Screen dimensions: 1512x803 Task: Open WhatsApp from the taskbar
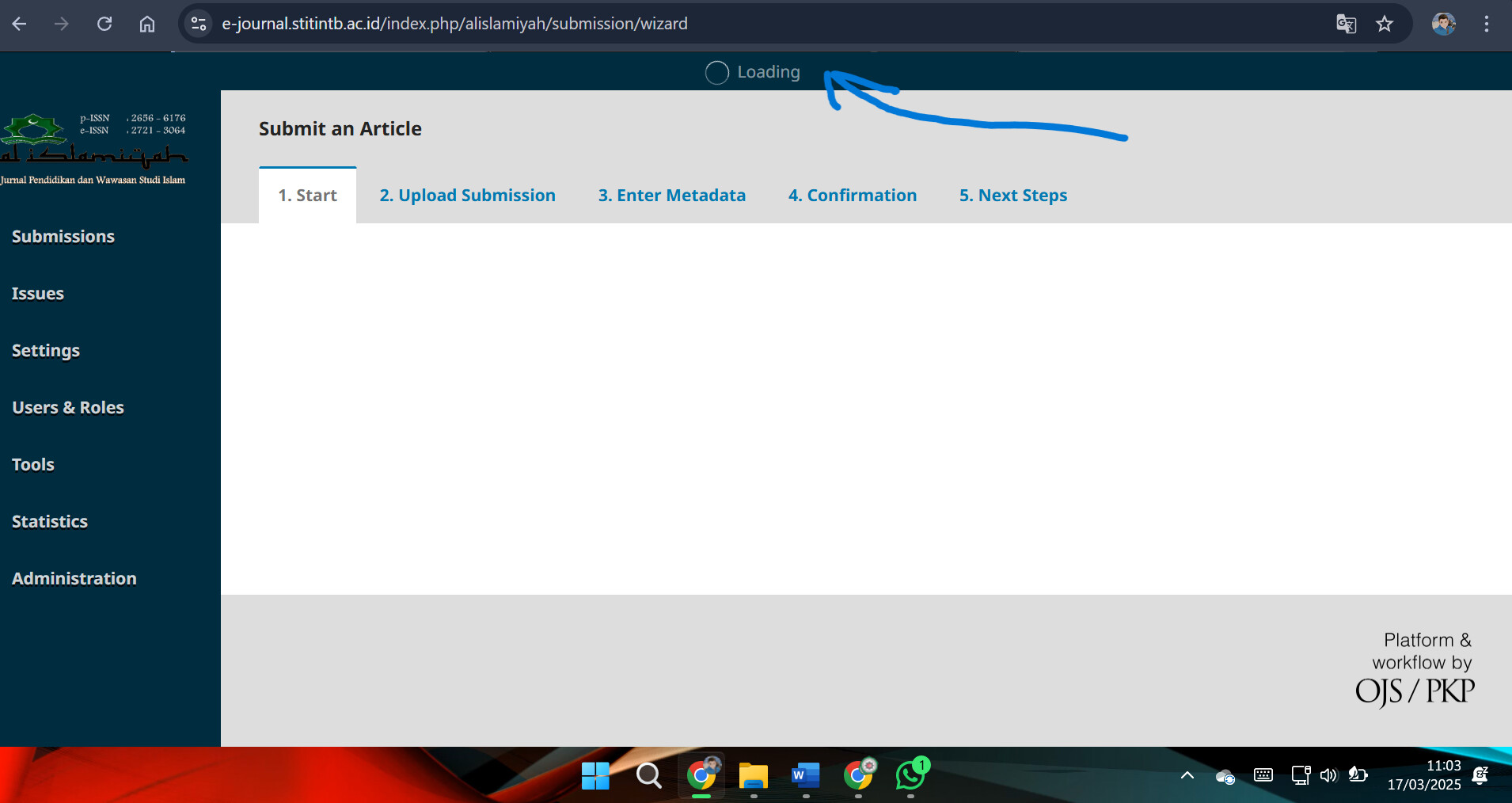tap(911, 774)
